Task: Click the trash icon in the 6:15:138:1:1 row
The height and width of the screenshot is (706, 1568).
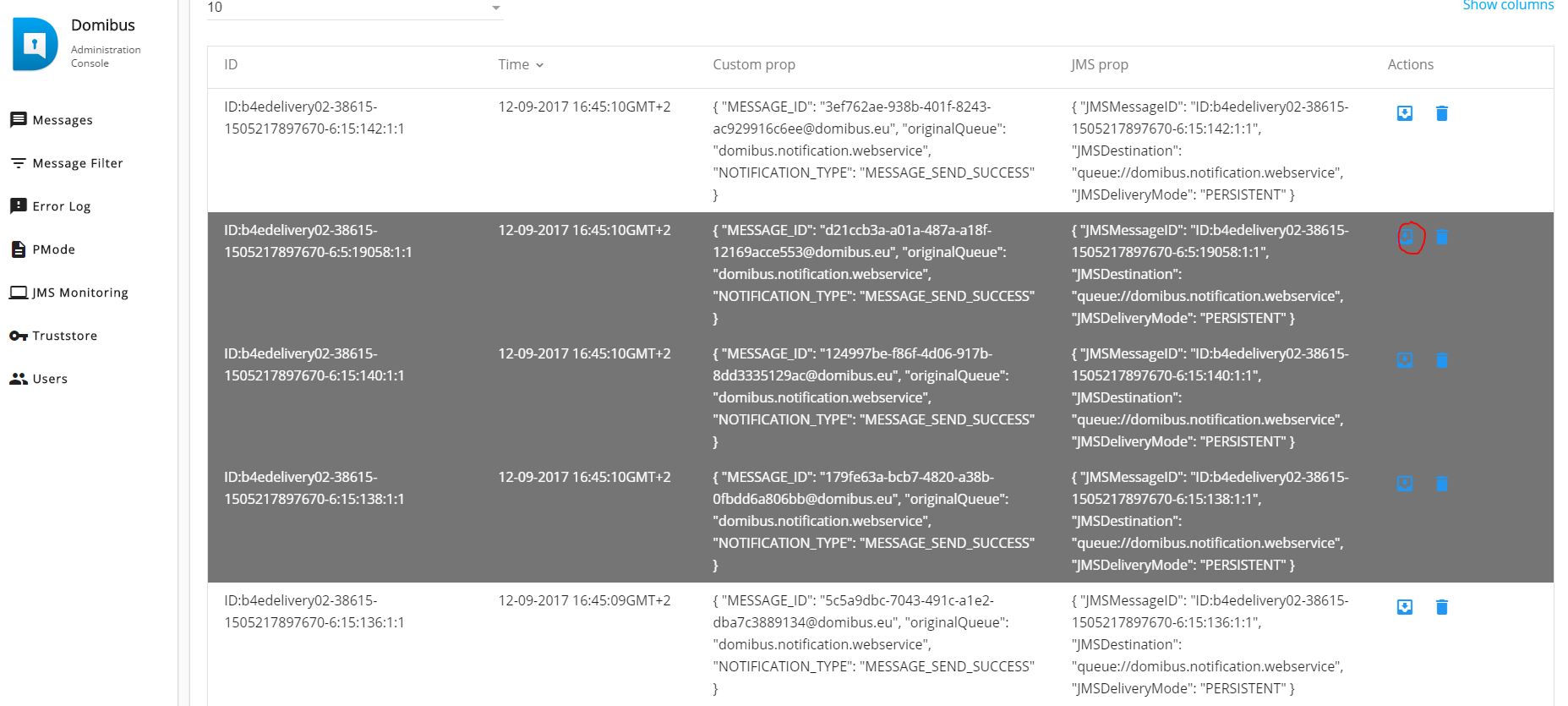Action: (1442, 484)
